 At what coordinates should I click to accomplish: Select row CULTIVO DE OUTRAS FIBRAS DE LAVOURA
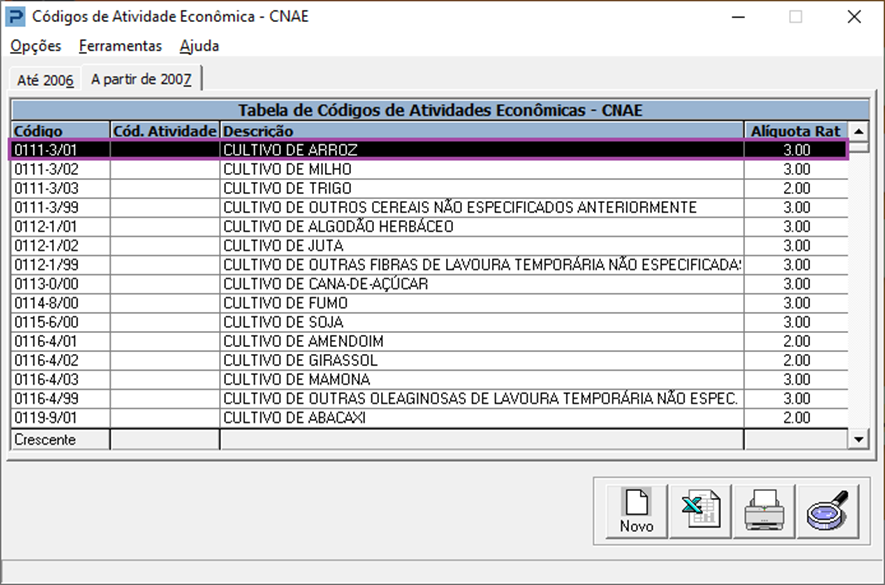click(x=429, y=265)
